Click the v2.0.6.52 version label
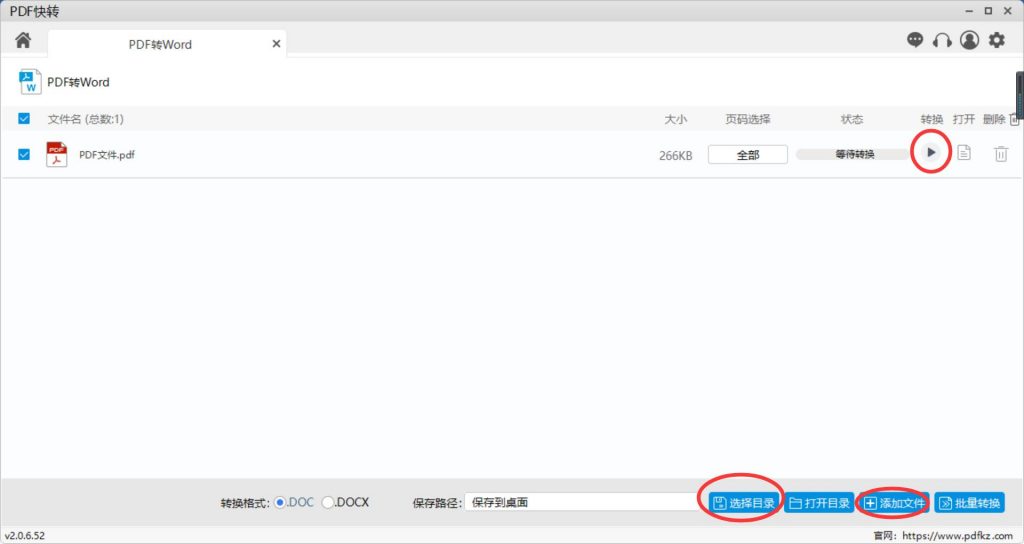Screen dimensions: 1024x544 click(25, 536)
